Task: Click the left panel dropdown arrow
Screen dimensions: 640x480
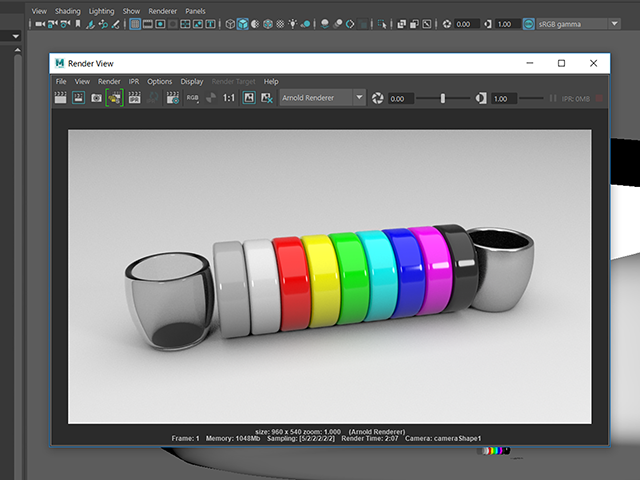Action: (16, 36)
